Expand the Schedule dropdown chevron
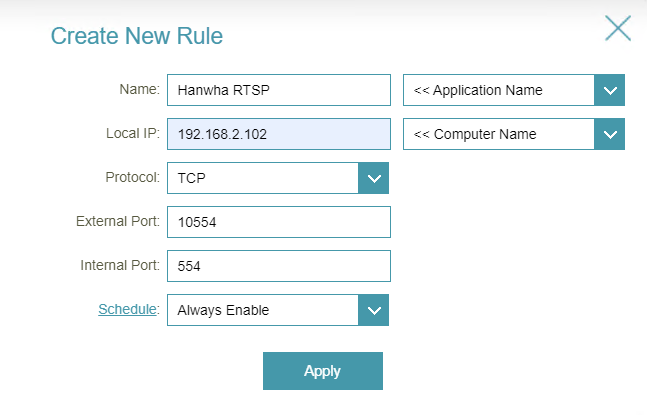This screenshot has width=647, height=415. (373, 310)
